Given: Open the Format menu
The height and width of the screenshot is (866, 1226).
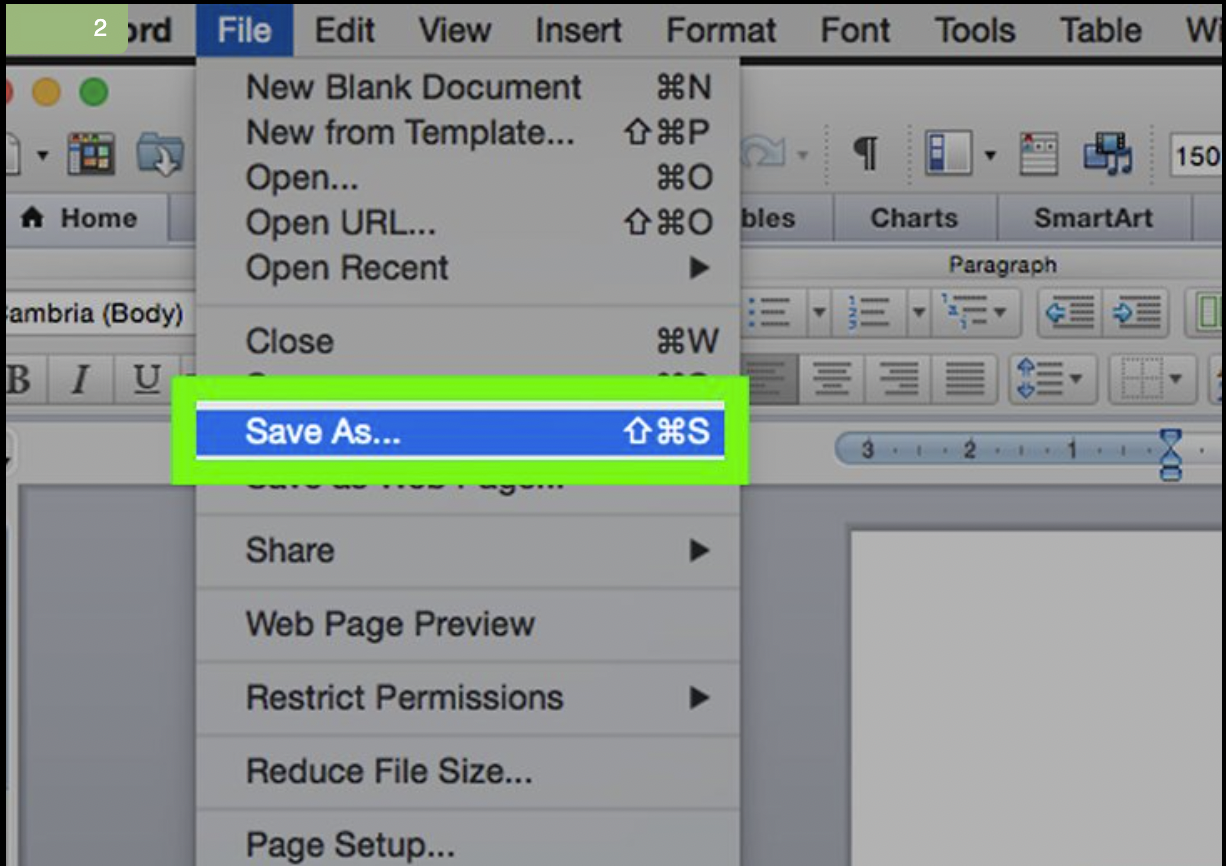Looking at the screenshot, I should [x=721, y=30].
